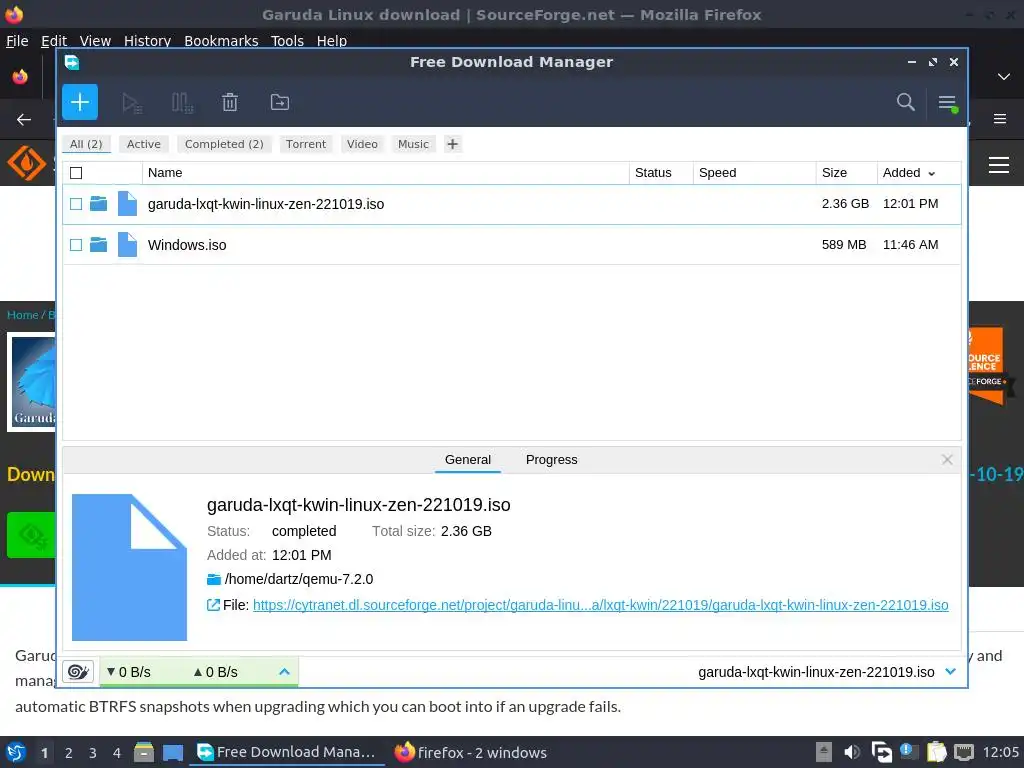Viewport: 1024px width, 768px height.
Task: Open search in Free Download Manager
Action: tap(905, 102)
